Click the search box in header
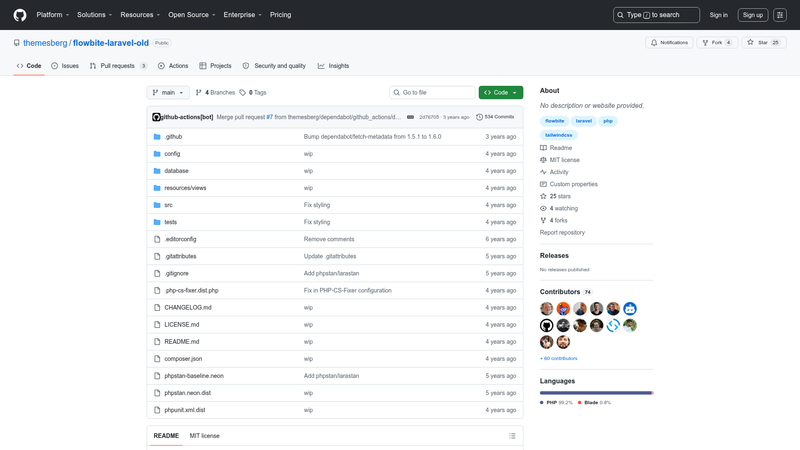800x450 pixels. tap(656, 15)
